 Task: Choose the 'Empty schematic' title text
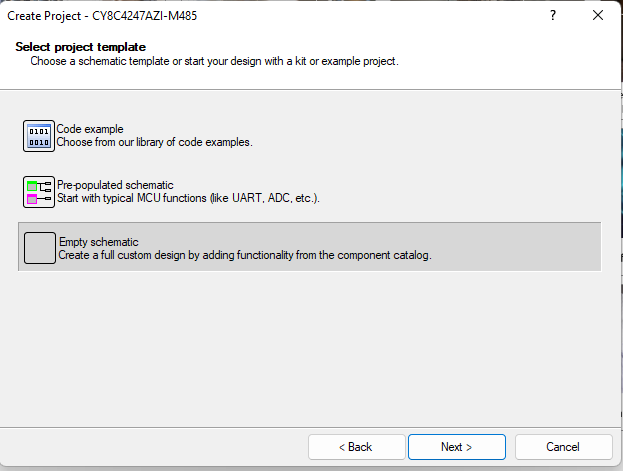(99, 242)
